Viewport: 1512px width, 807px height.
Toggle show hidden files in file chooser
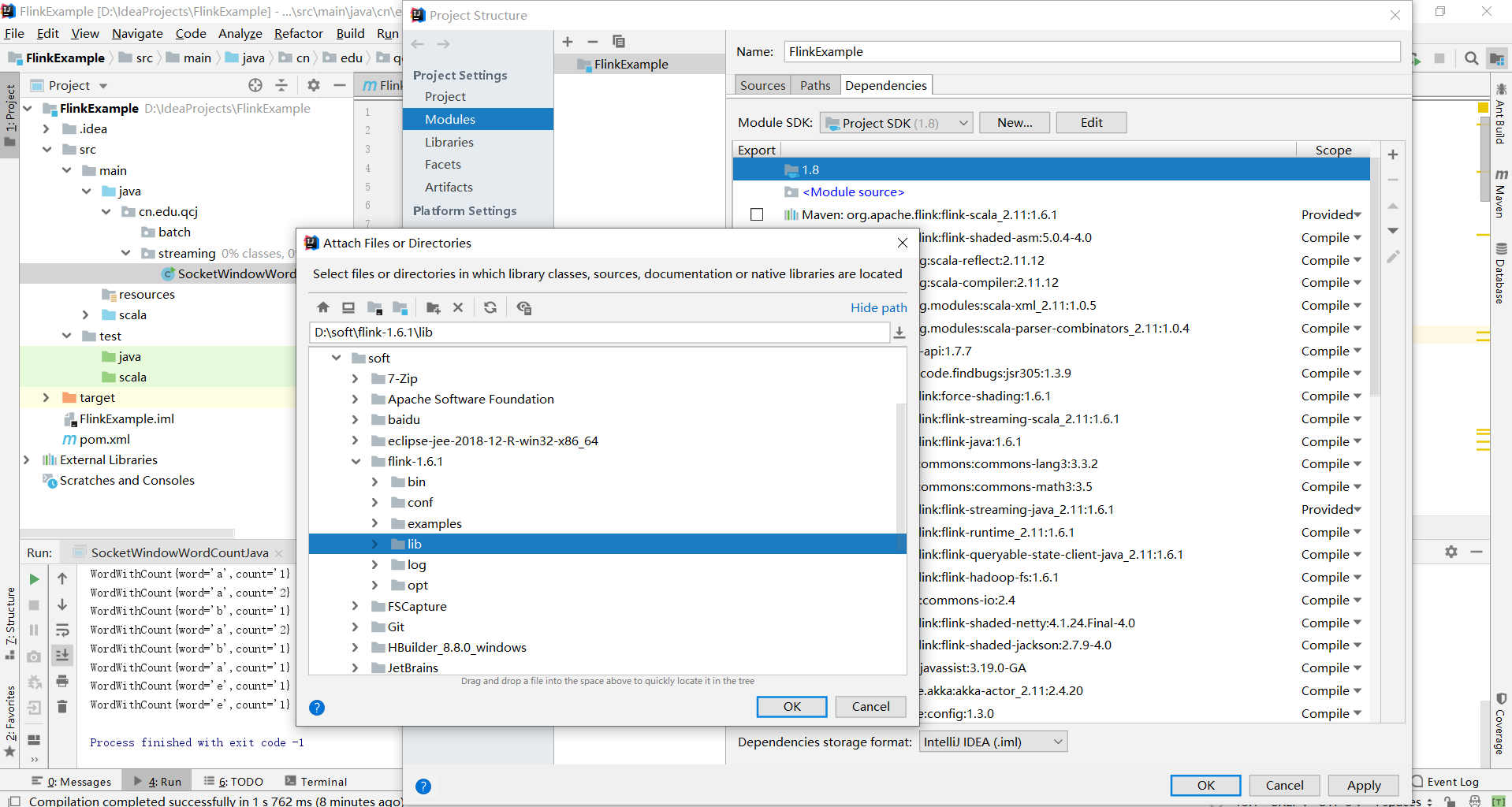coord(523,308)
